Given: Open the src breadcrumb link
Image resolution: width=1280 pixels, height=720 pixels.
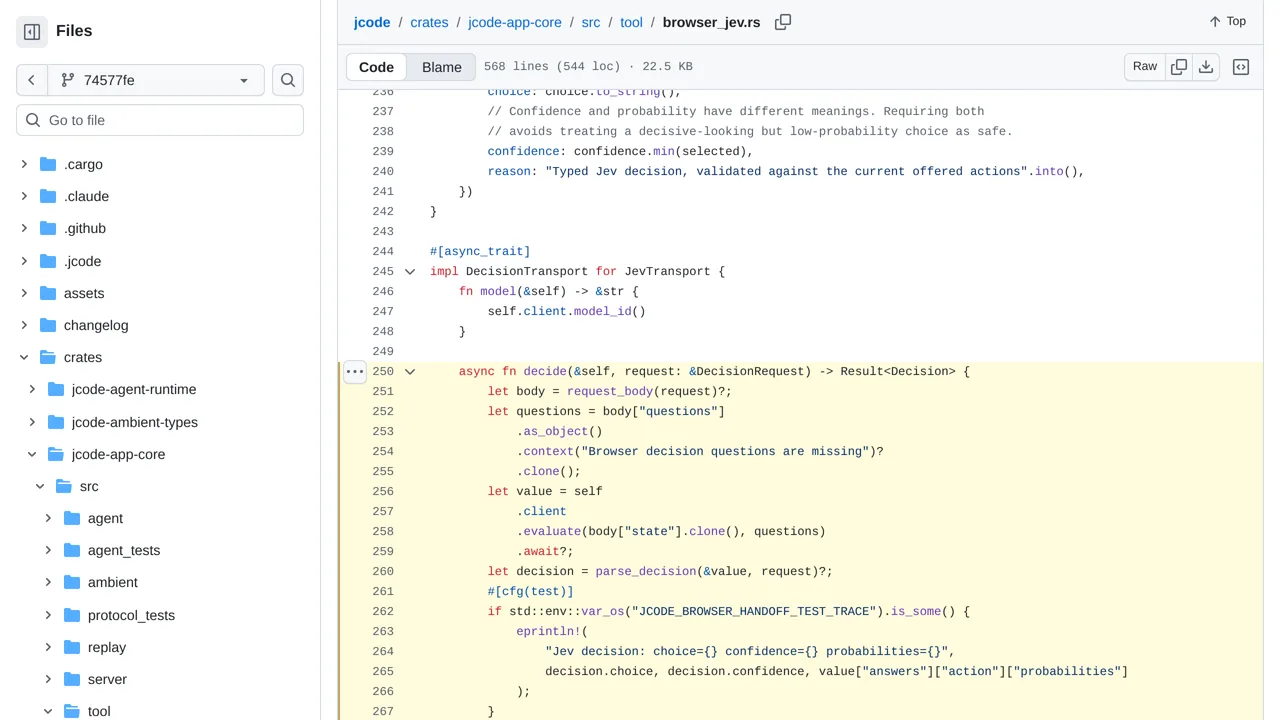Looking at the screenshot, I should (591, 22).
